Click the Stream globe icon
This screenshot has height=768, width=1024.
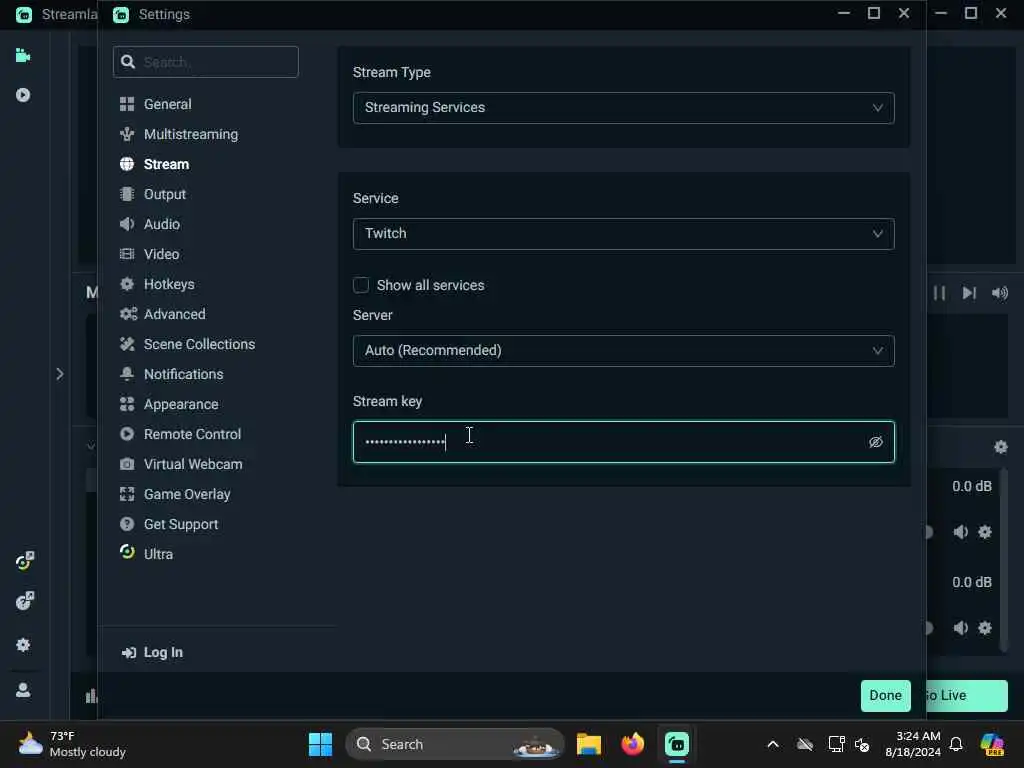pyautogui.click(x=127, y=165)
